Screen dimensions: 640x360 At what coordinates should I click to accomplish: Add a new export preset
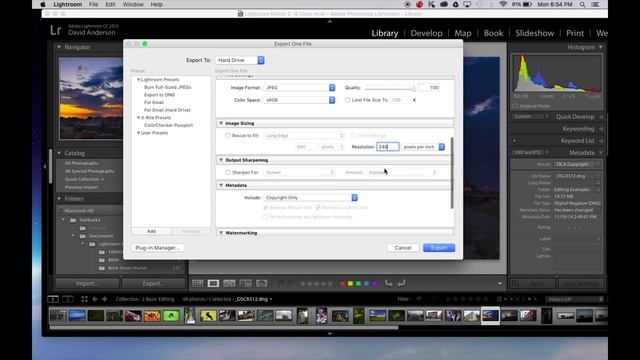151,231
